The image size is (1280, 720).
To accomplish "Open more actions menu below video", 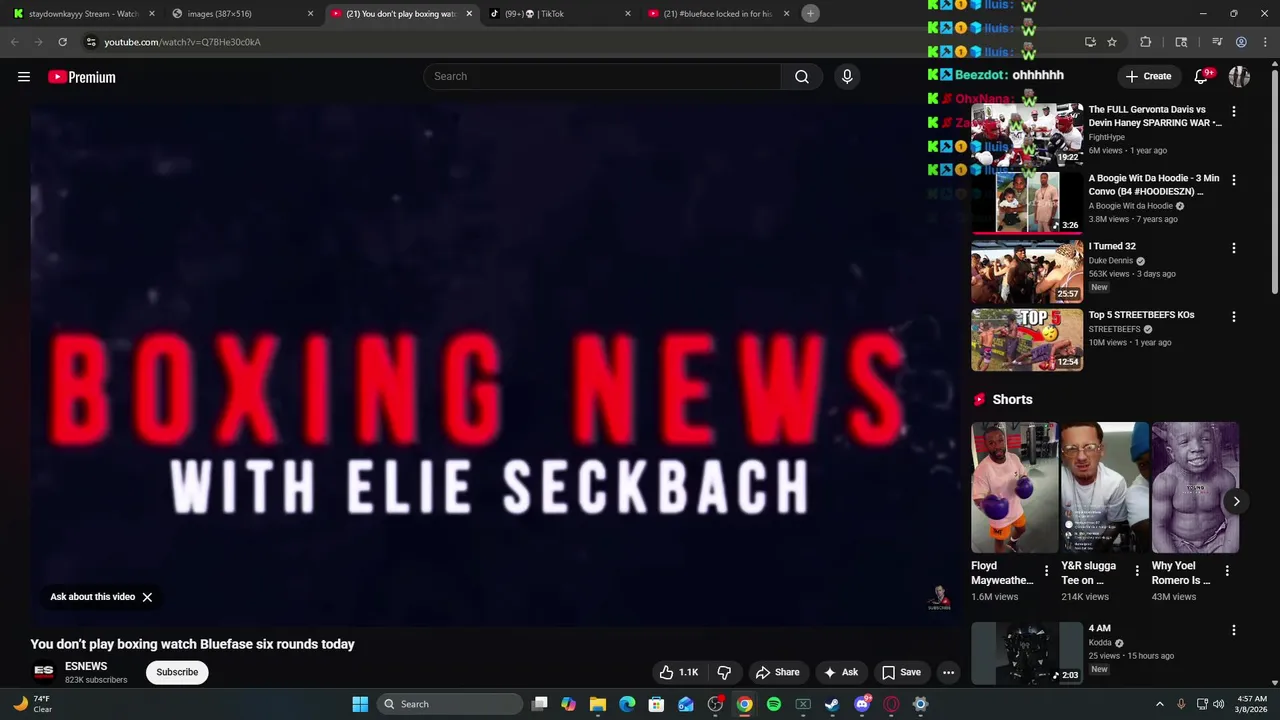I will (x=948, y=672).
